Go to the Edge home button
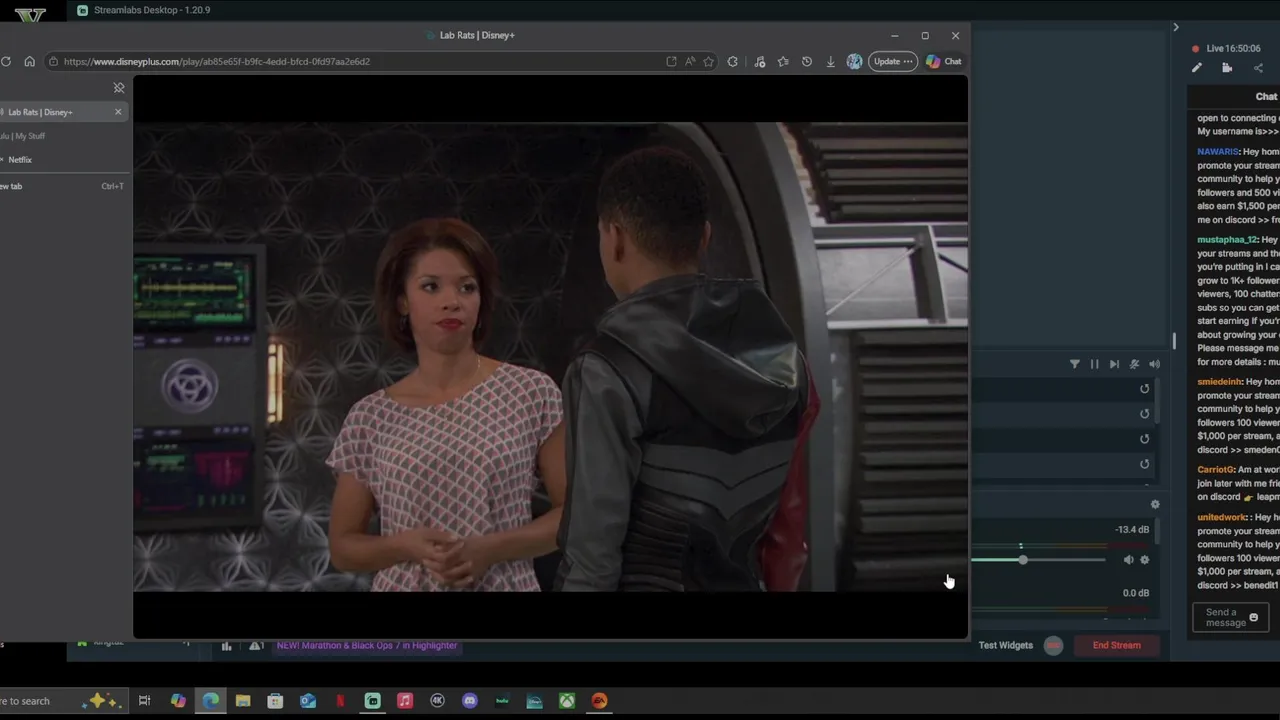 [x=29, y=62]
